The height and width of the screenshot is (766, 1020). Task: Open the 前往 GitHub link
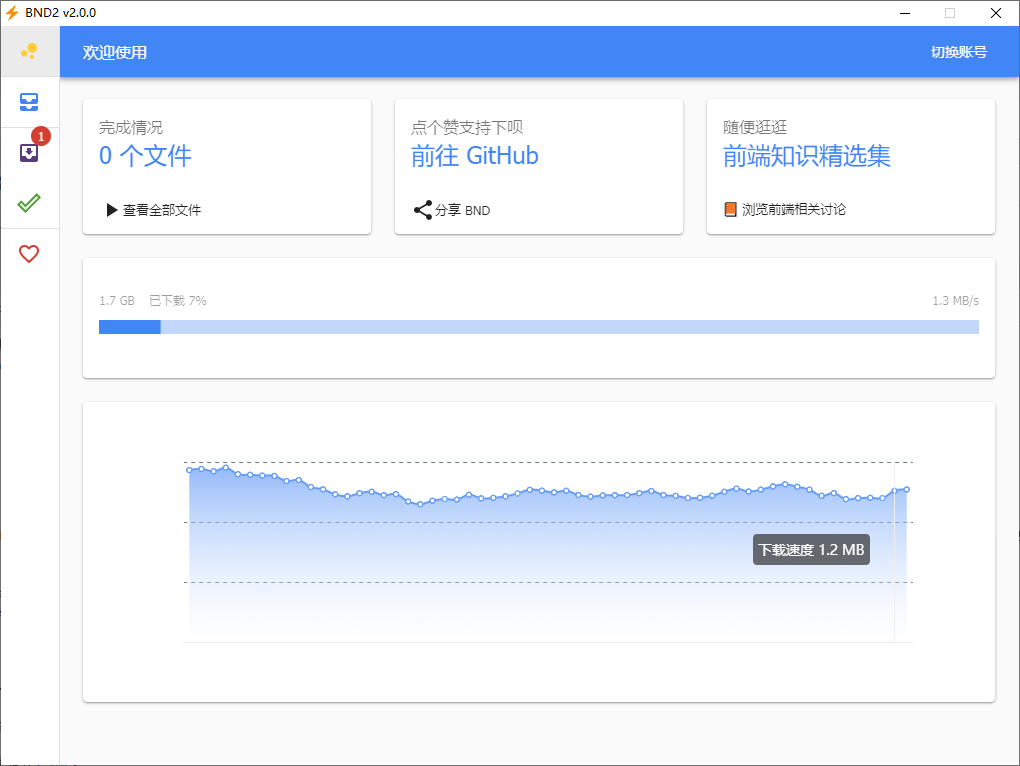coord(474,156)
